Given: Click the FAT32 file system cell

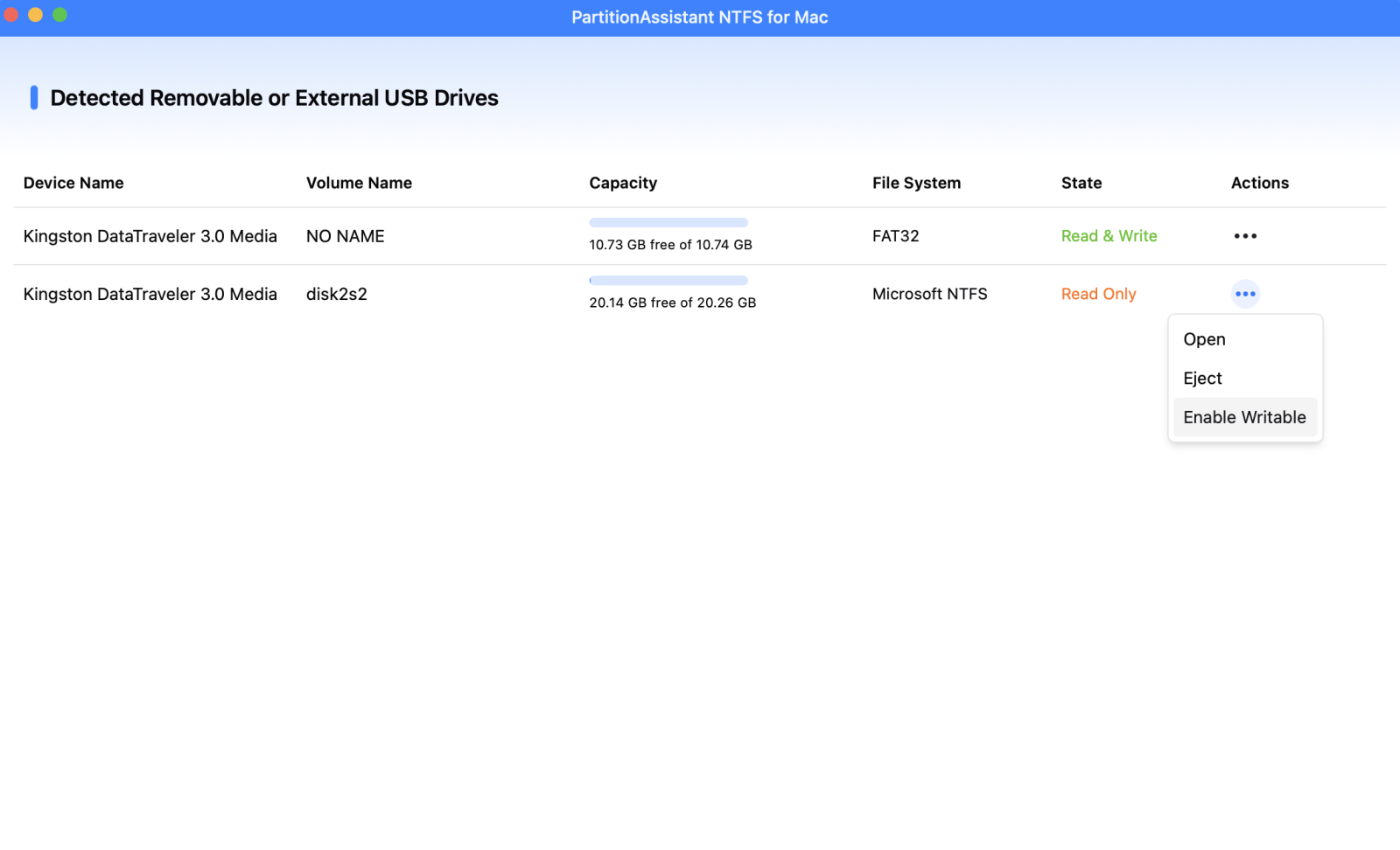Looking at the screenshot, I should coord(896,236).
